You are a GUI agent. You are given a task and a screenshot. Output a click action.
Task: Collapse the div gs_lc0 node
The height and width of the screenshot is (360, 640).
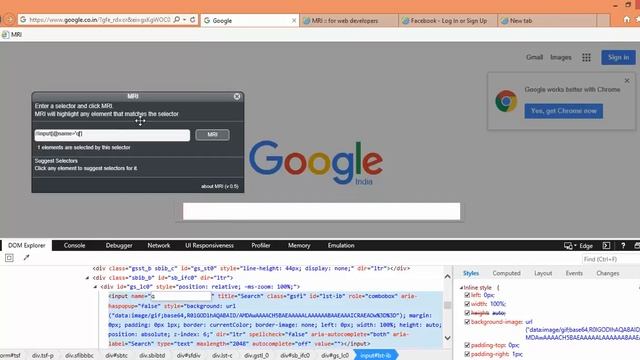coord(95,287)
